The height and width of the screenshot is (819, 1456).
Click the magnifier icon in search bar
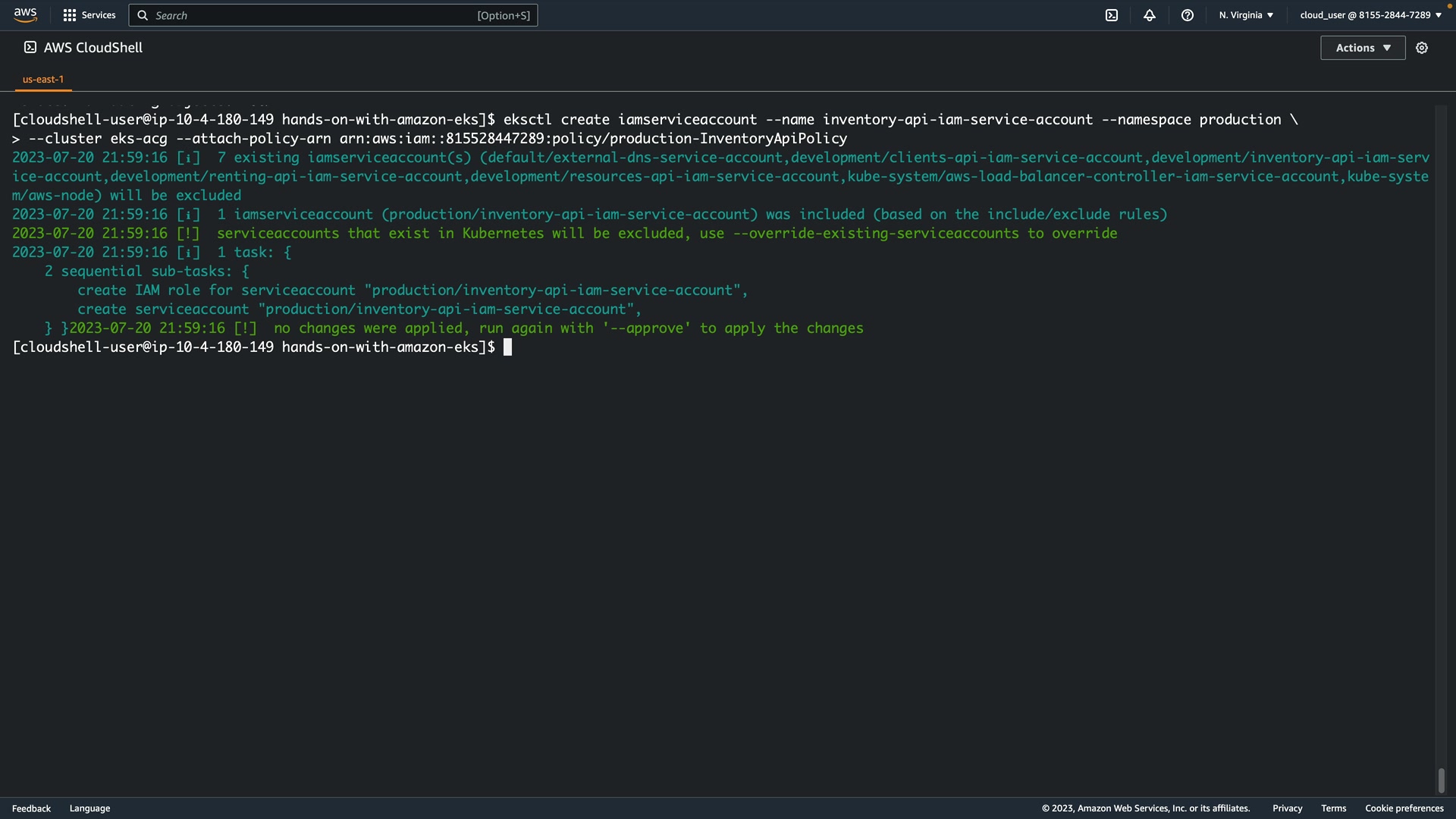(143, 15)
